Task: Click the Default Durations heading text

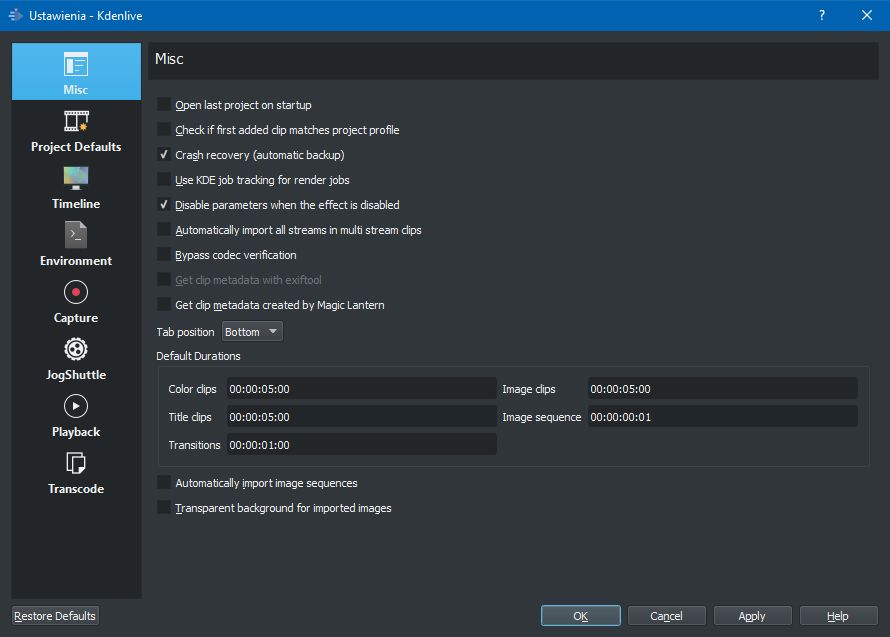Action: 198,356
